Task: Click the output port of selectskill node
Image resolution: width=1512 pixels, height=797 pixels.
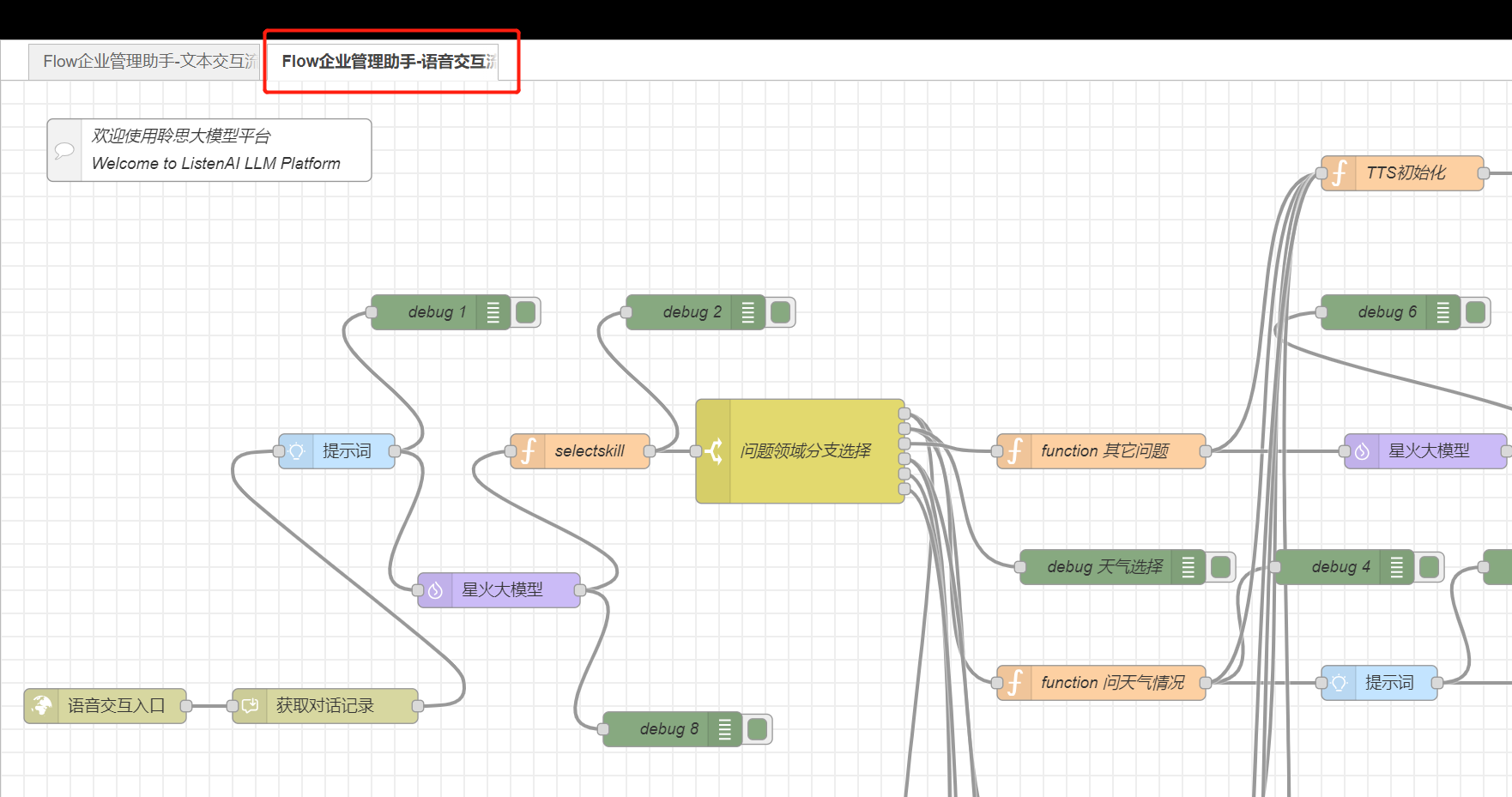Action: point(650,451)
